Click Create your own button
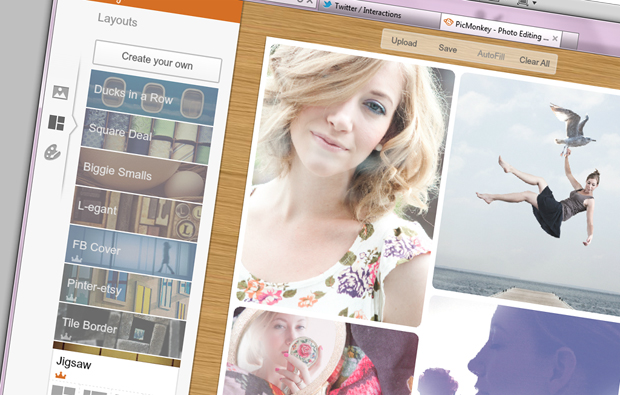Image resolution: width=620 pixels, height=395 pixels. tap(157, 61)
